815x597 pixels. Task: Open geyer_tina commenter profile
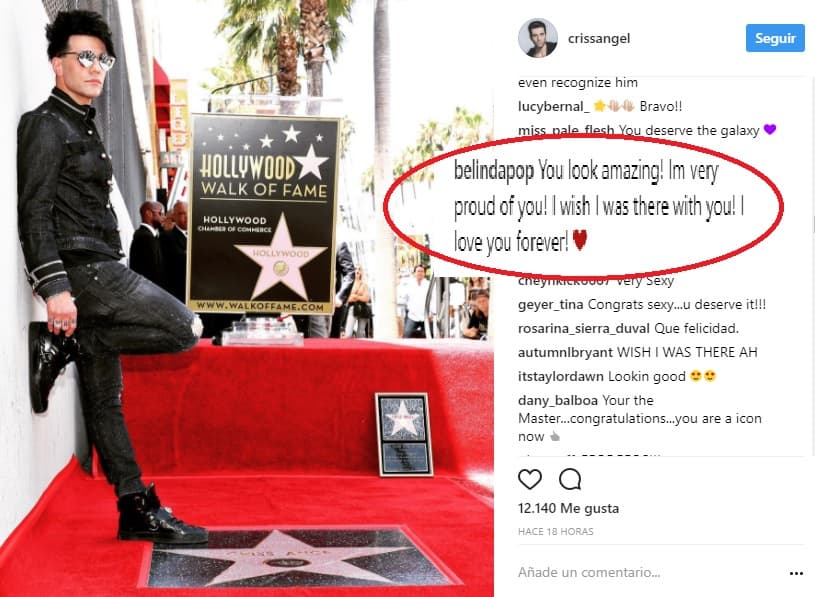coord(550,304)
